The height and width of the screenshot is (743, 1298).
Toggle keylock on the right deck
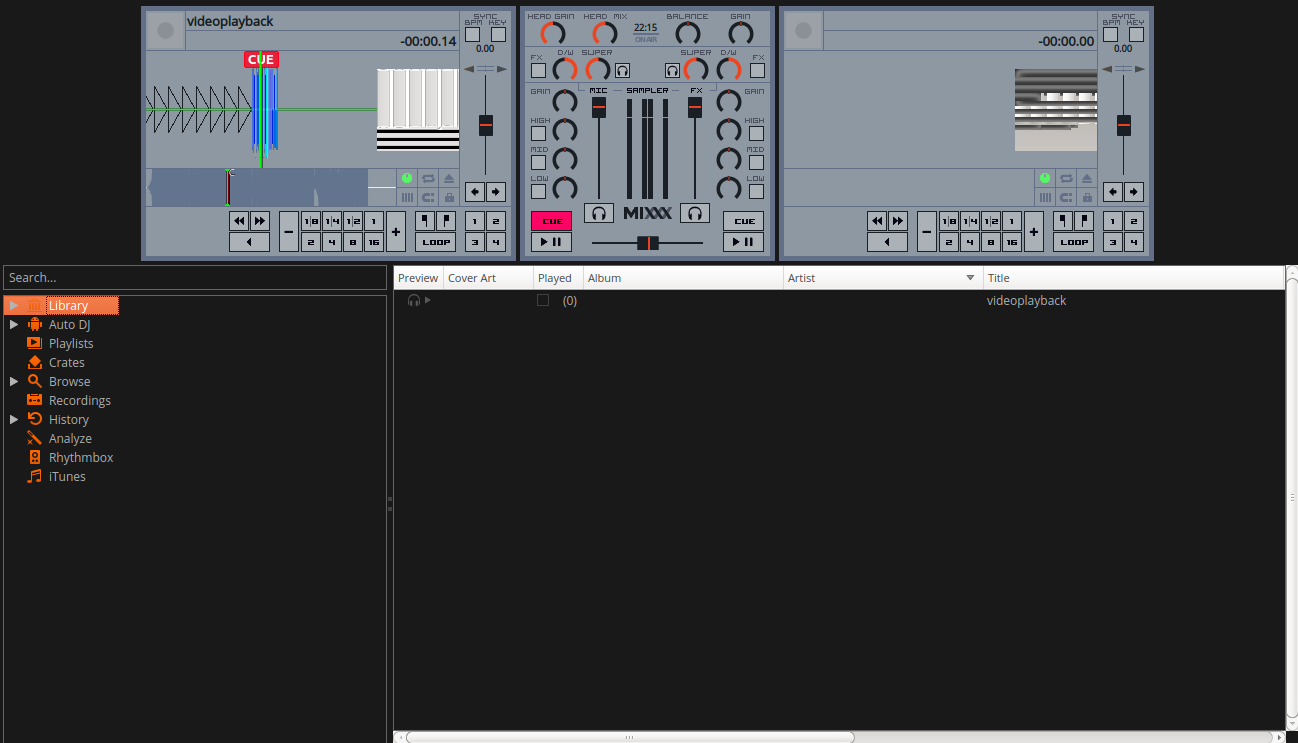1087,197
